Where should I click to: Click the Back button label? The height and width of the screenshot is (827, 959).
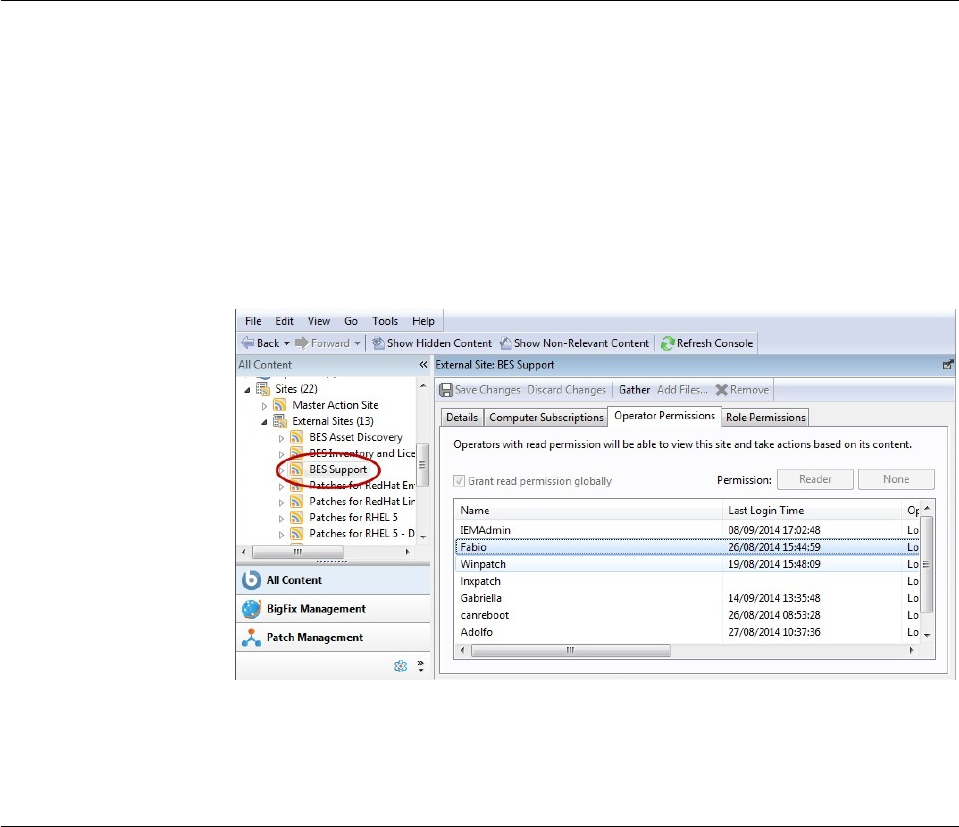268,343
